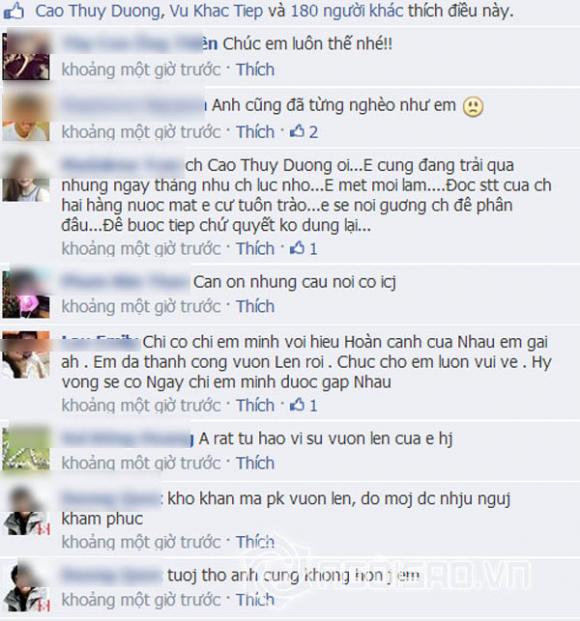This screenshot has width=580, height=621.
Task: Click the thumbs-up icon beside the likes summary
Action: [13, 11]
